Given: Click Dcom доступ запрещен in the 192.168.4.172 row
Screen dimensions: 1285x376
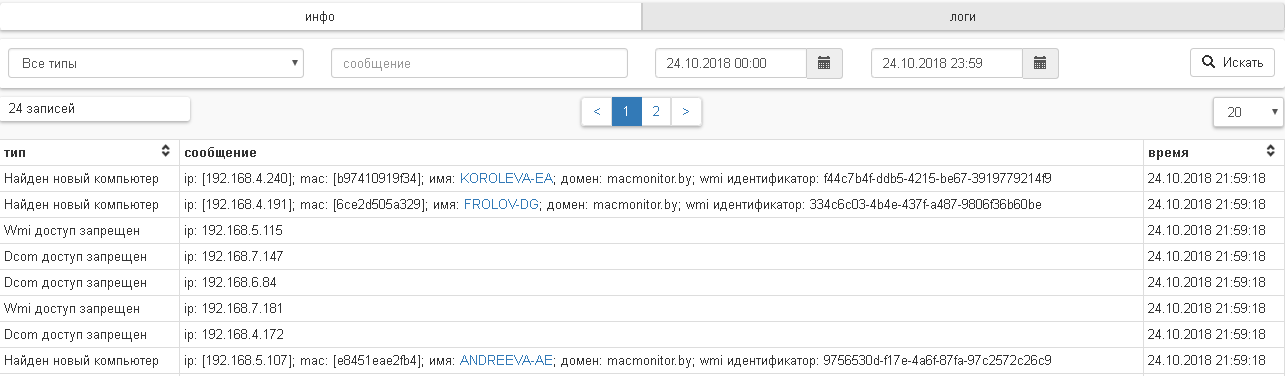Looking at the screenshot, I should (76, 335).
